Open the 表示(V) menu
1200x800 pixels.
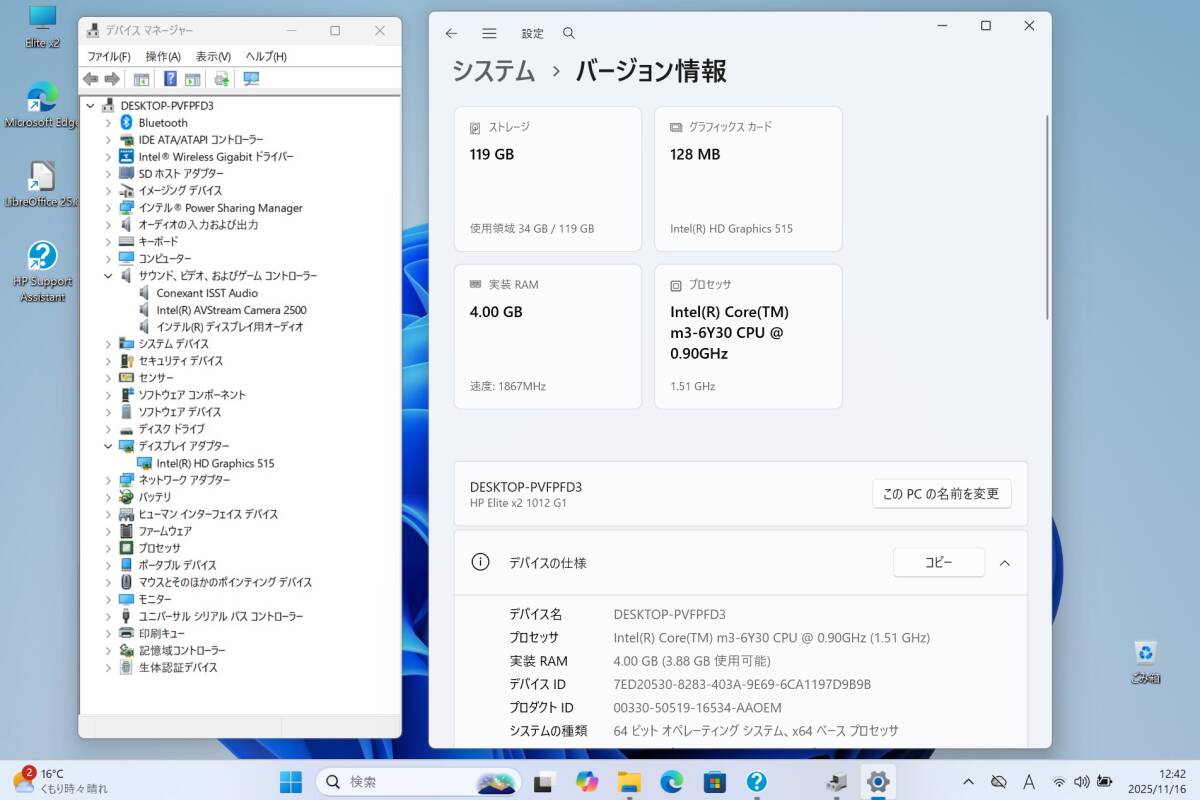click(x=213, y=56)
